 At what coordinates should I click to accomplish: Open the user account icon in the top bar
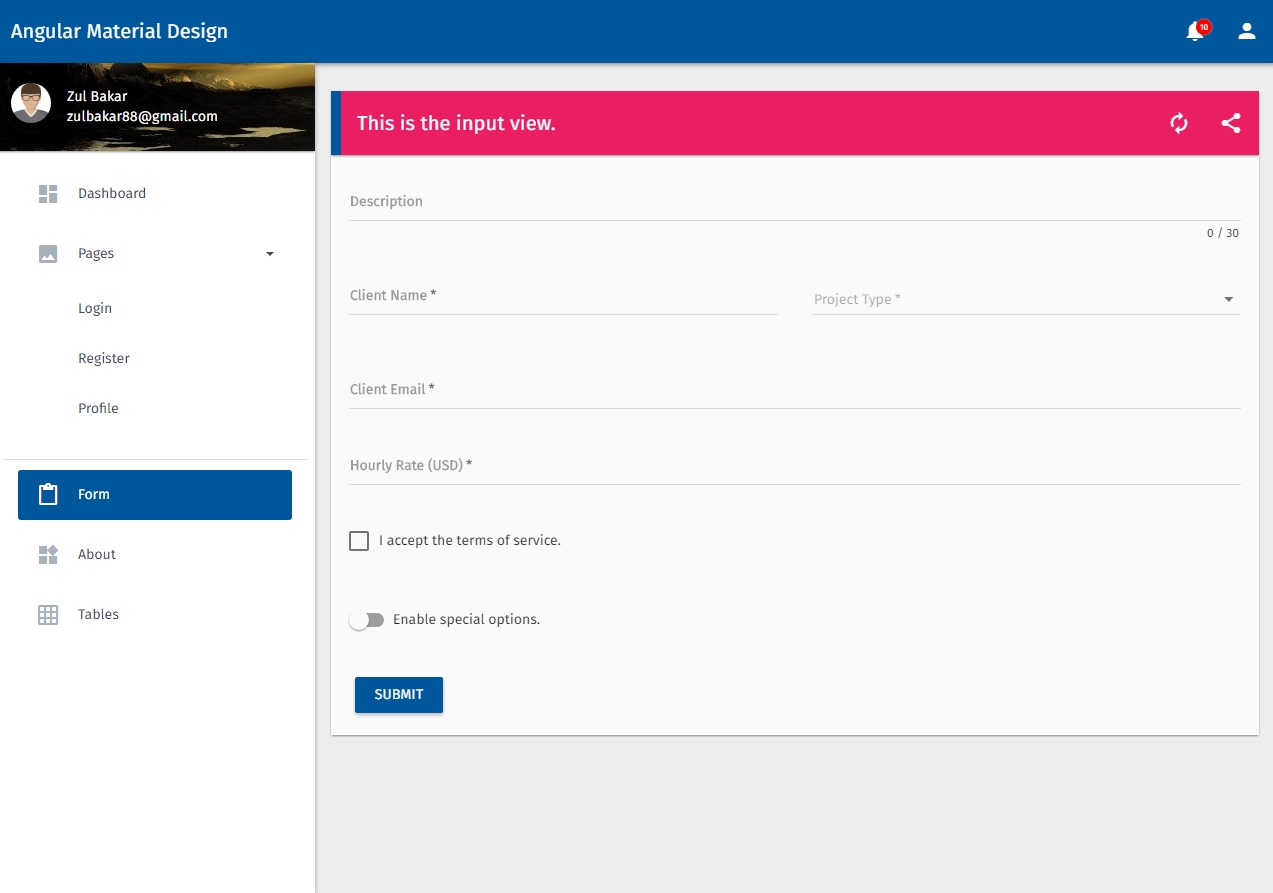coord(1246,30)
